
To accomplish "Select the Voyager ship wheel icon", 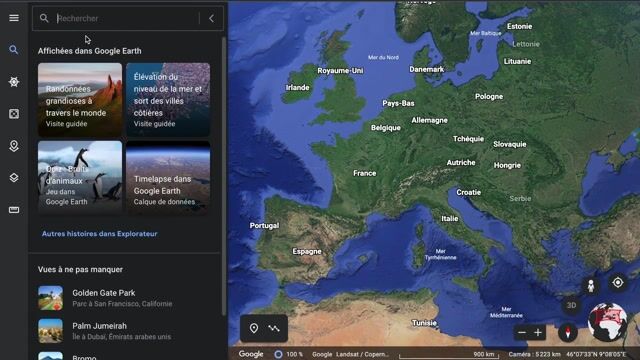I will coord(14,82).
